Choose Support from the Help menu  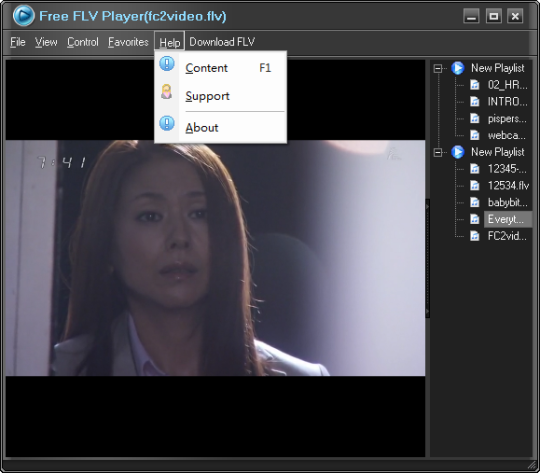tap(220, 96)
